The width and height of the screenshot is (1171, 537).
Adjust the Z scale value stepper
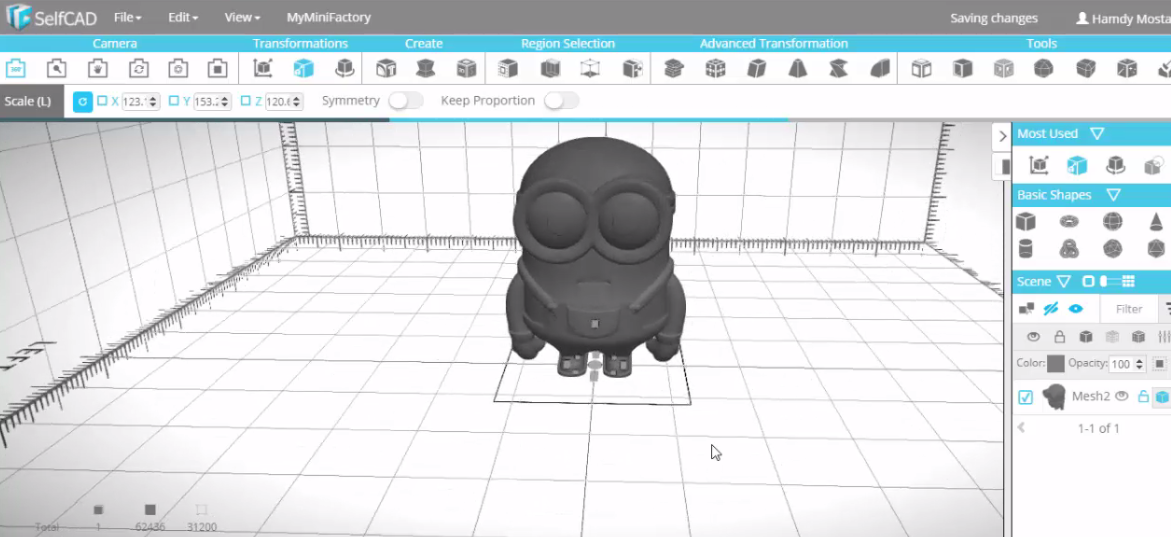297,101
